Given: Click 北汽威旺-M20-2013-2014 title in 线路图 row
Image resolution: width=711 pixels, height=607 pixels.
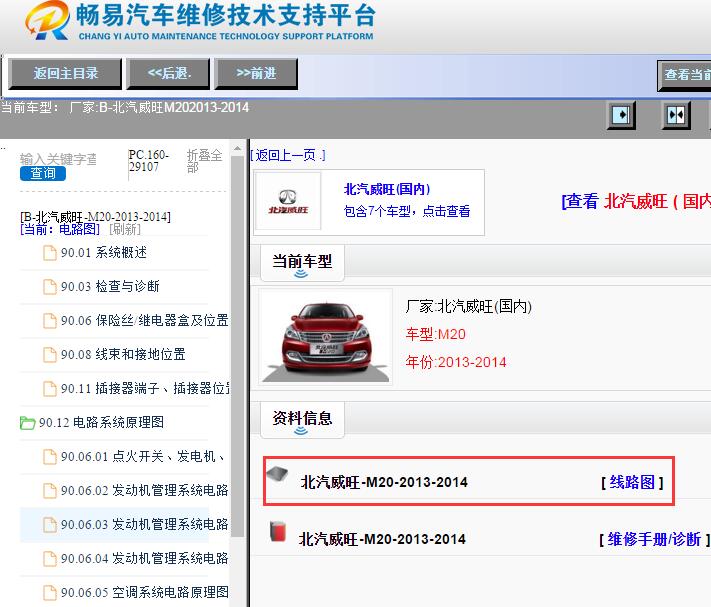Looking at the screenshot, I should pyautogui.click(x=384, y=482).
